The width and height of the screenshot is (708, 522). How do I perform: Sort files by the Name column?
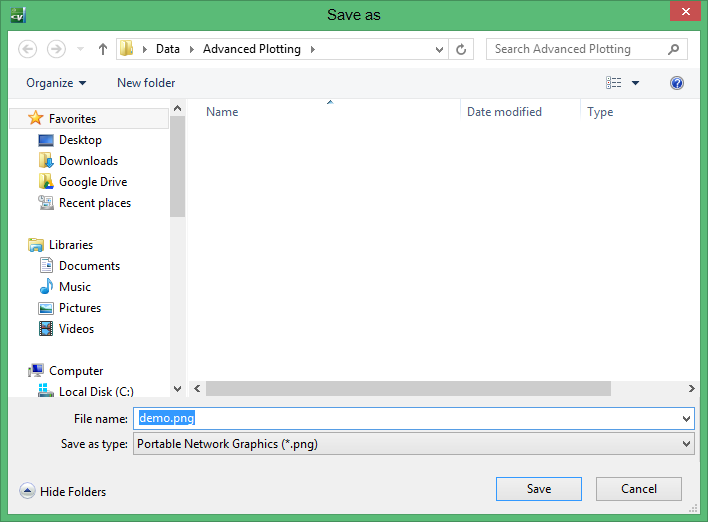coord(222,112)
